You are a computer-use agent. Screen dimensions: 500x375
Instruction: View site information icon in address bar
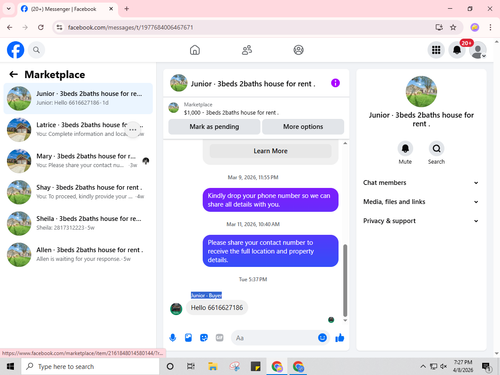59,27
